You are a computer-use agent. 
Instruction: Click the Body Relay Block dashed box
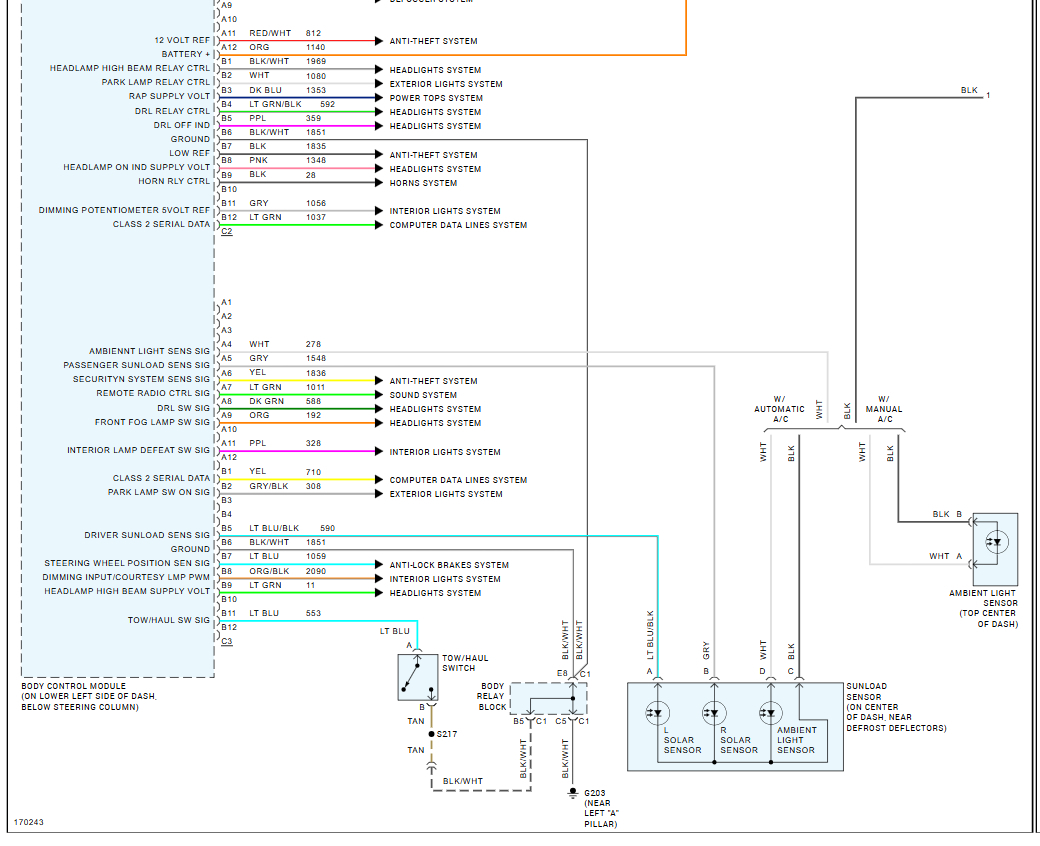click(548, 699)
